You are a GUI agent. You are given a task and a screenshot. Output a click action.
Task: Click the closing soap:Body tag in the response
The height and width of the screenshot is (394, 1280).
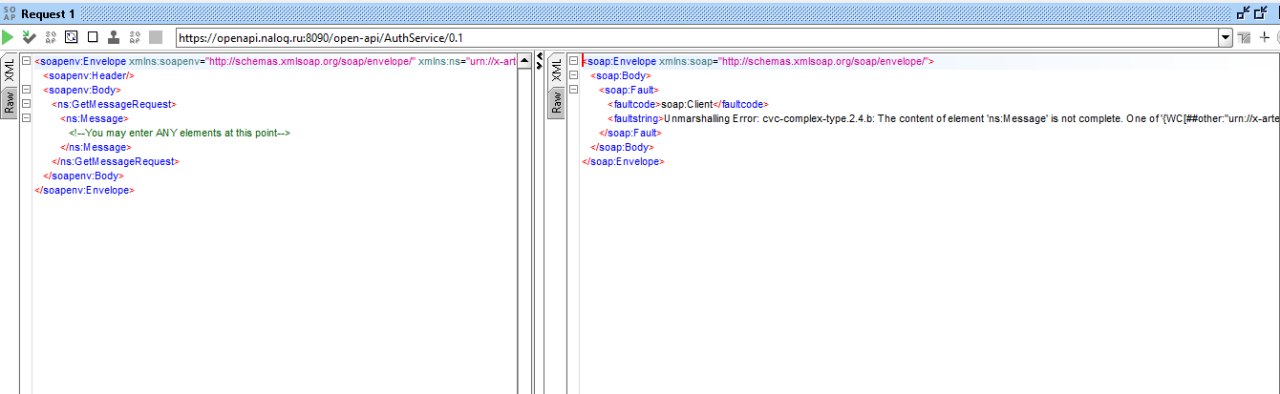pos(622,147)
